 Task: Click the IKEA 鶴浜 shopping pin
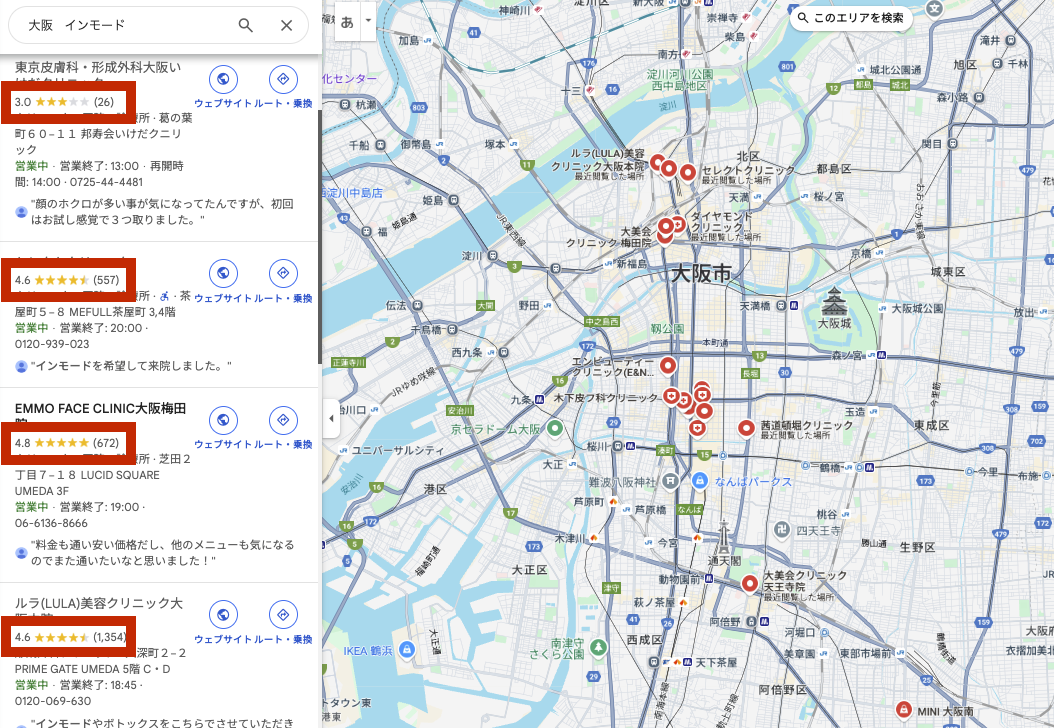point(406,650)
